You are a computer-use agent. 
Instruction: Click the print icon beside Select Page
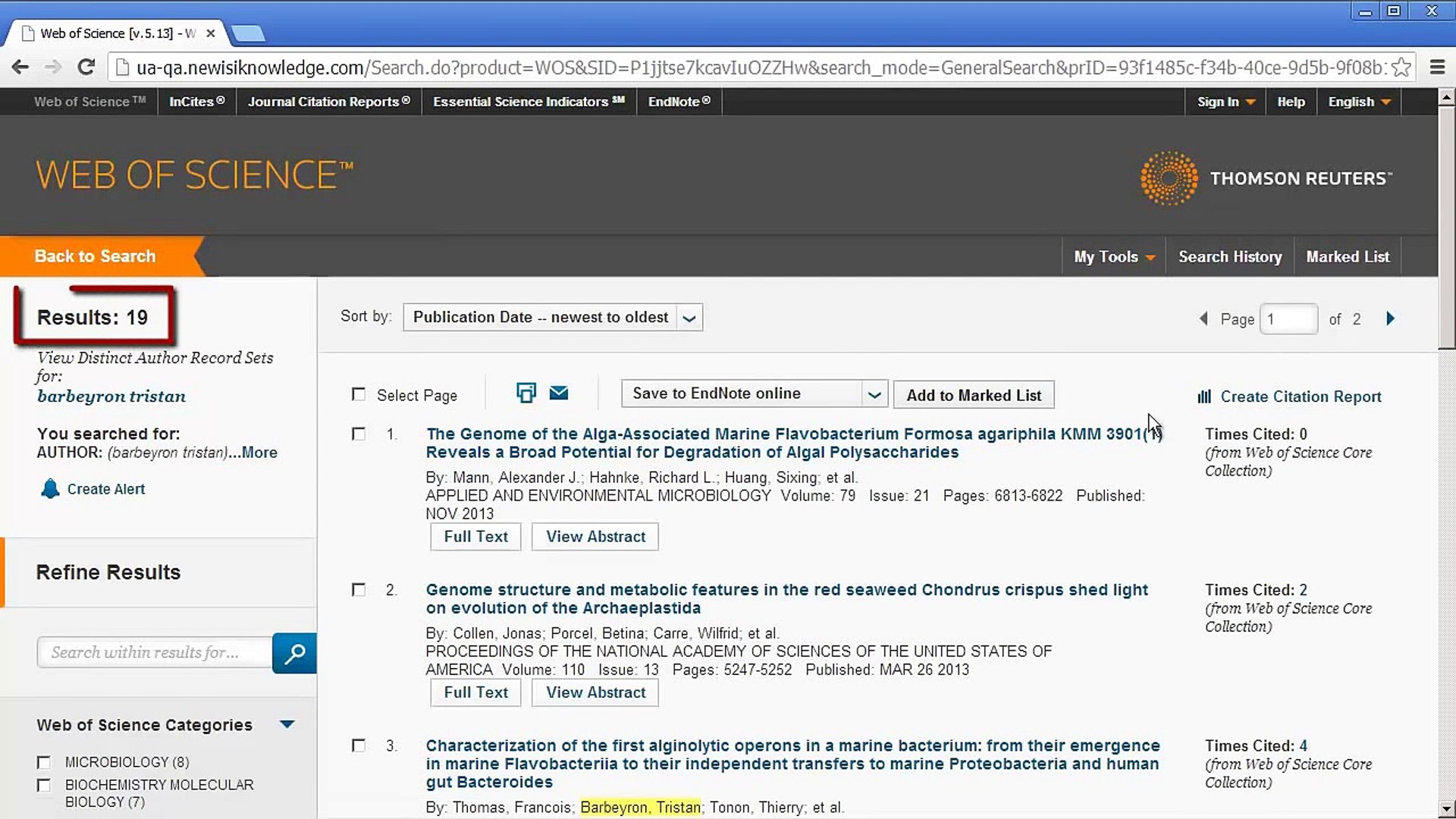click(526, 393)
